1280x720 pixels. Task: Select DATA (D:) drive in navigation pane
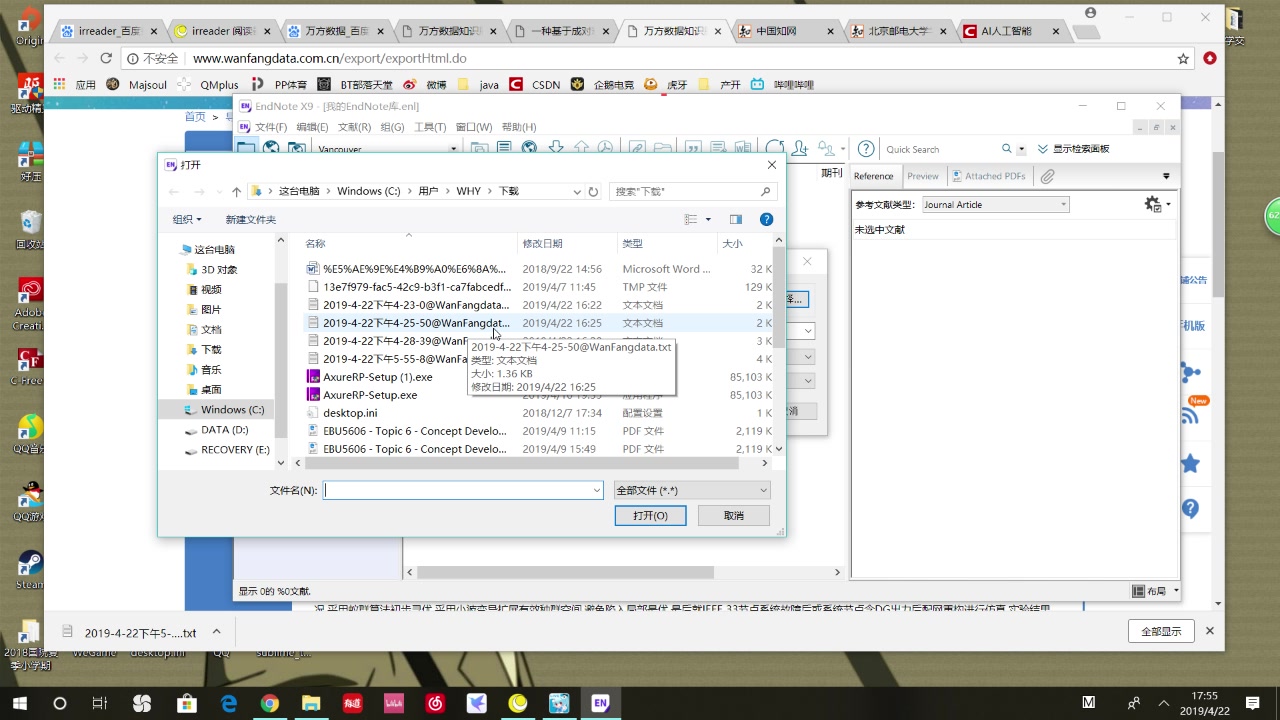[x=223, y=430]
